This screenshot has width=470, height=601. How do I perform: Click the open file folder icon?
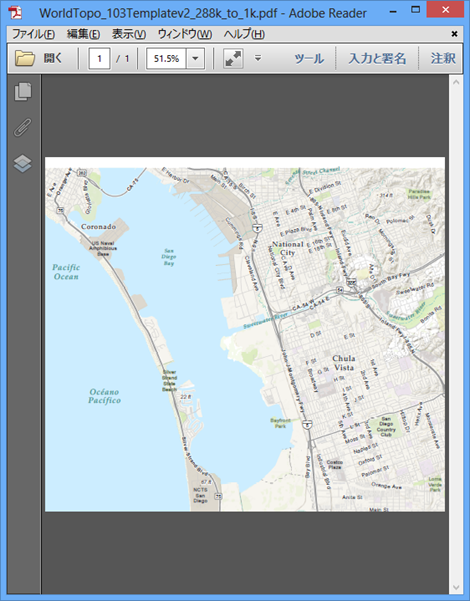click(25, 59)
